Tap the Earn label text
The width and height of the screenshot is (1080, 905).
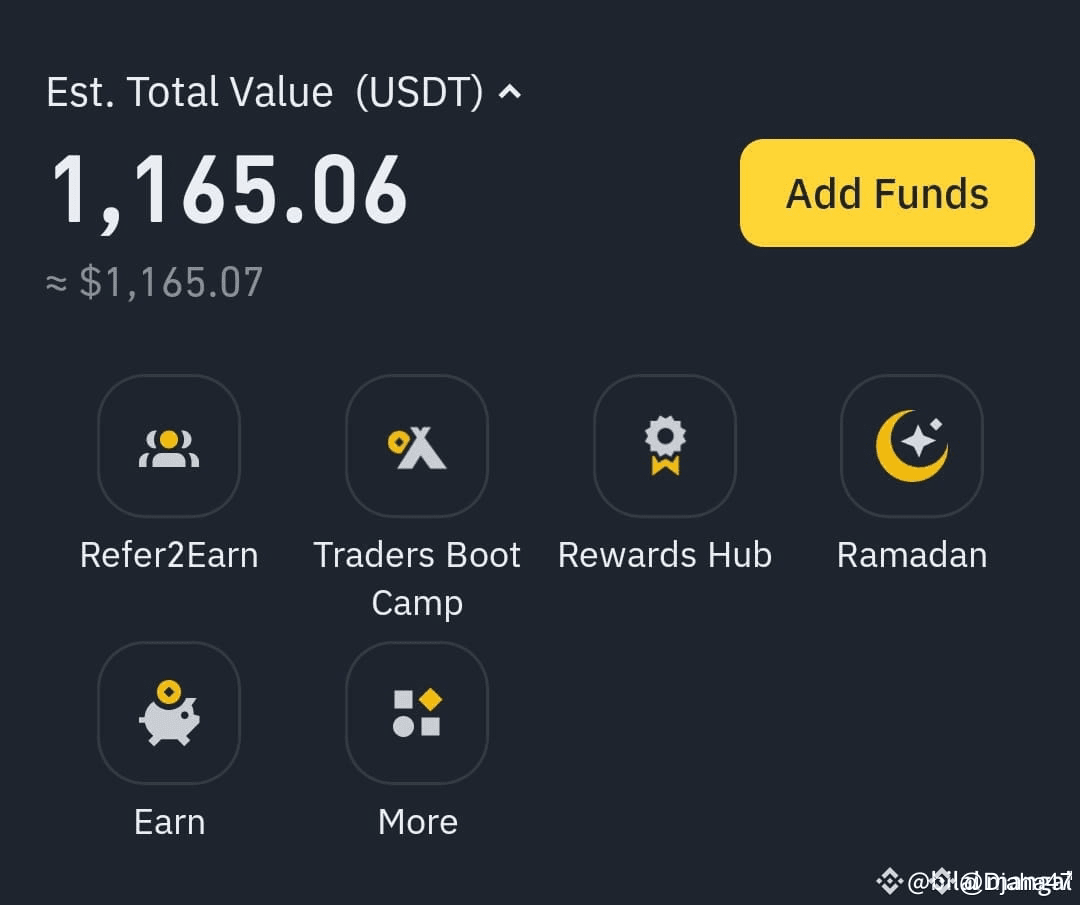click(x=169, y=822)
